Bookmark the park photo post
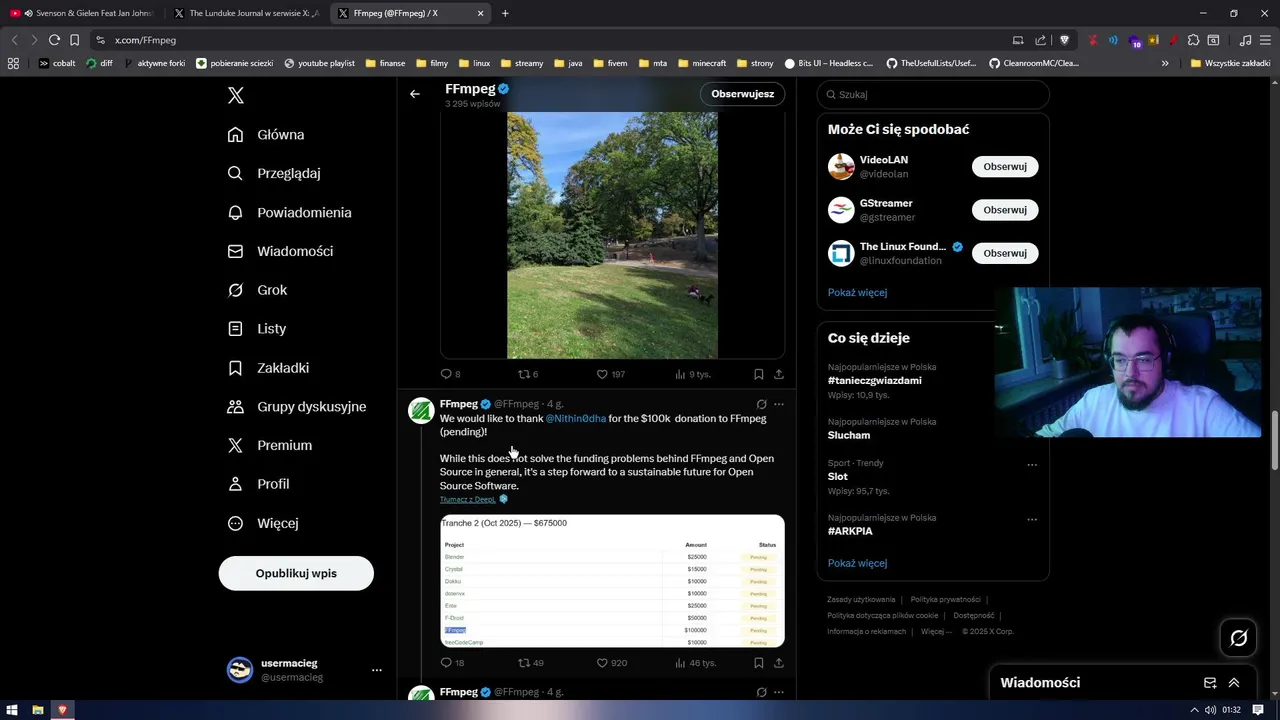The image size is (1280, 720). click(x=759, y=374)
